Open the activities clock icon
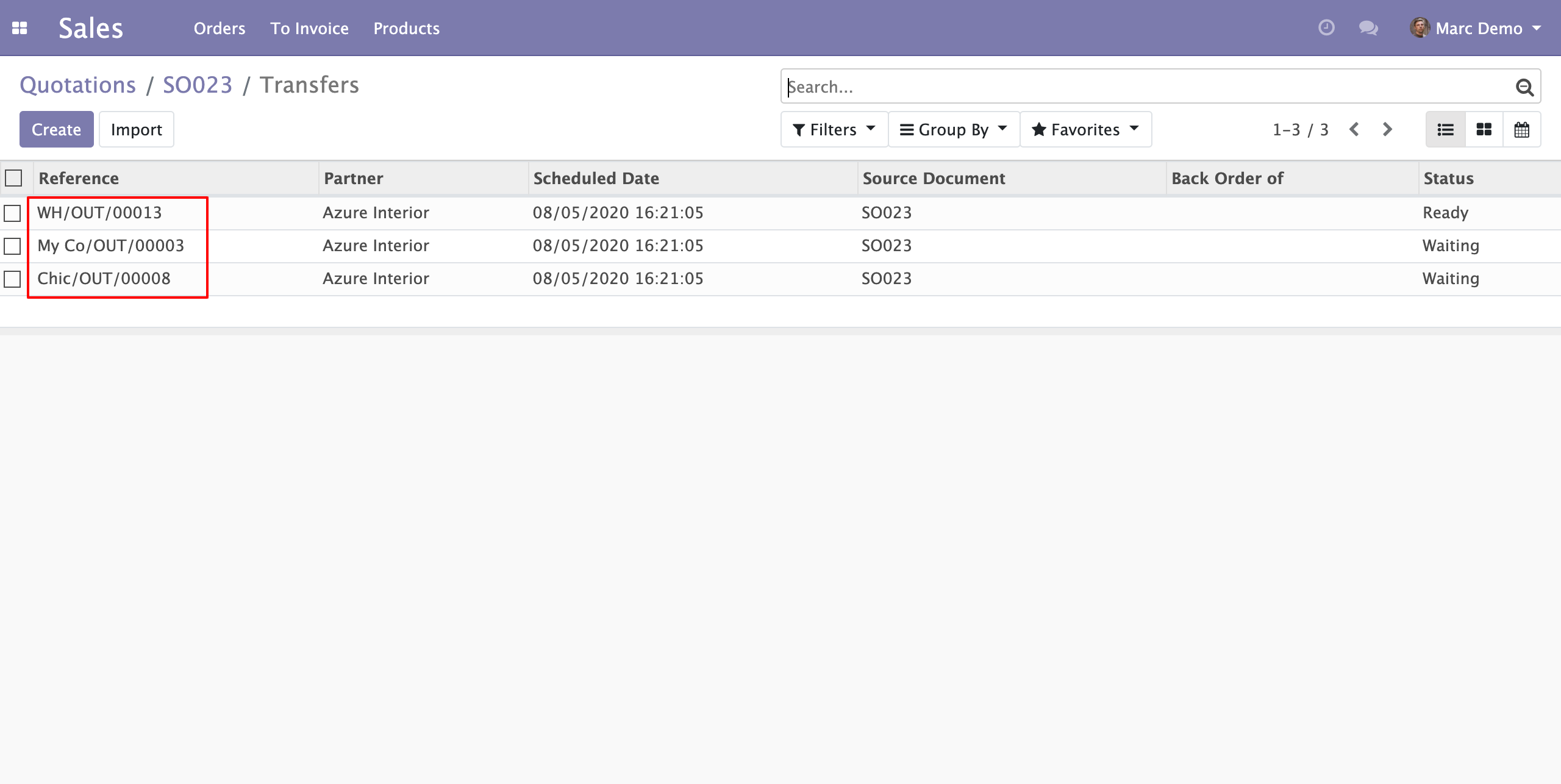 (1326, 28)
